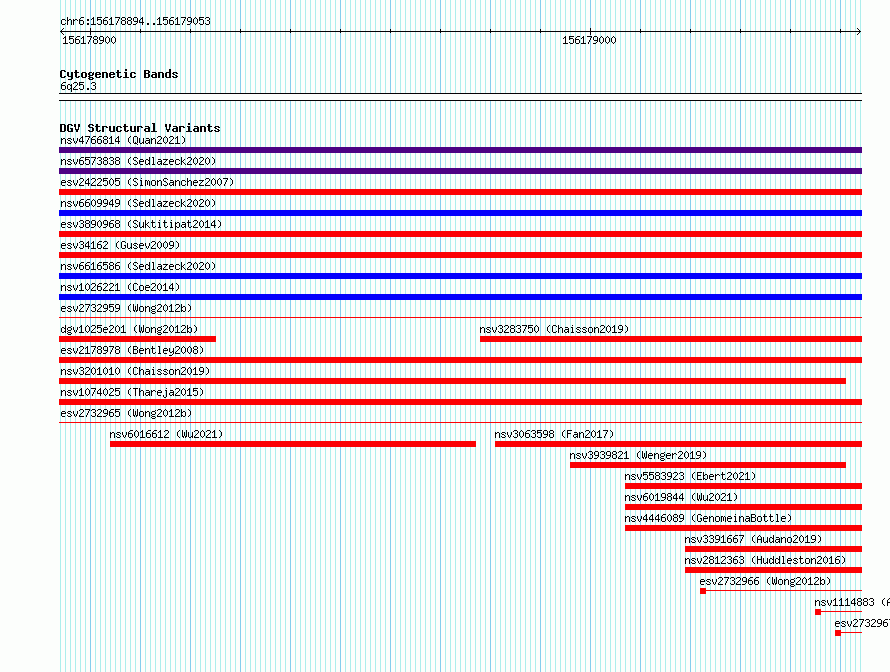Select the nsv6573838 (Sedlazeck2020) label
This screenshot has width=890, height=672.
click(138, 161)
